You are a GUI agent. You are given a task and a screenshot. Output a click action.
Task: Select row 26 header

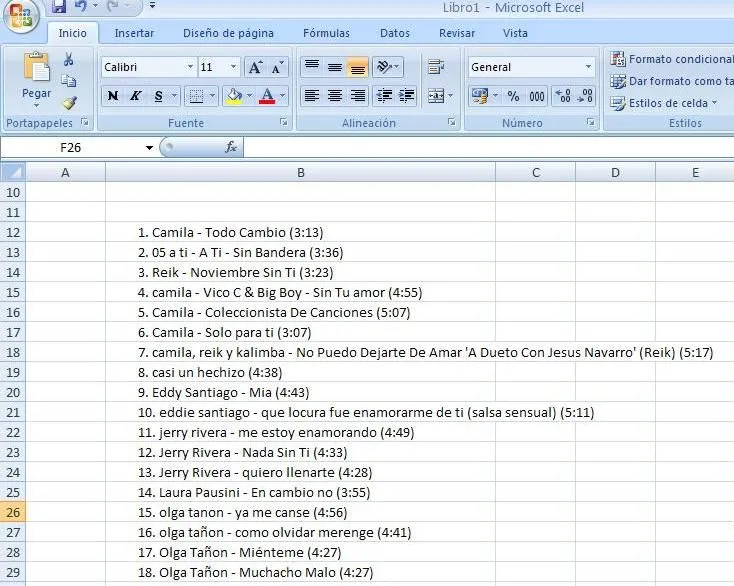coord(13,512)
